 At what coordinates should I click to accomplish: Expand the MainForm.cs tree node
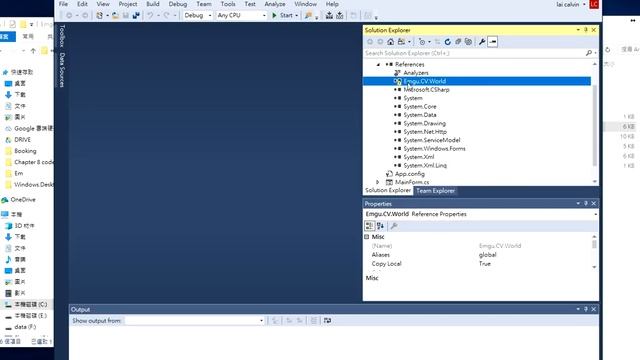click(x=378, y=182)
